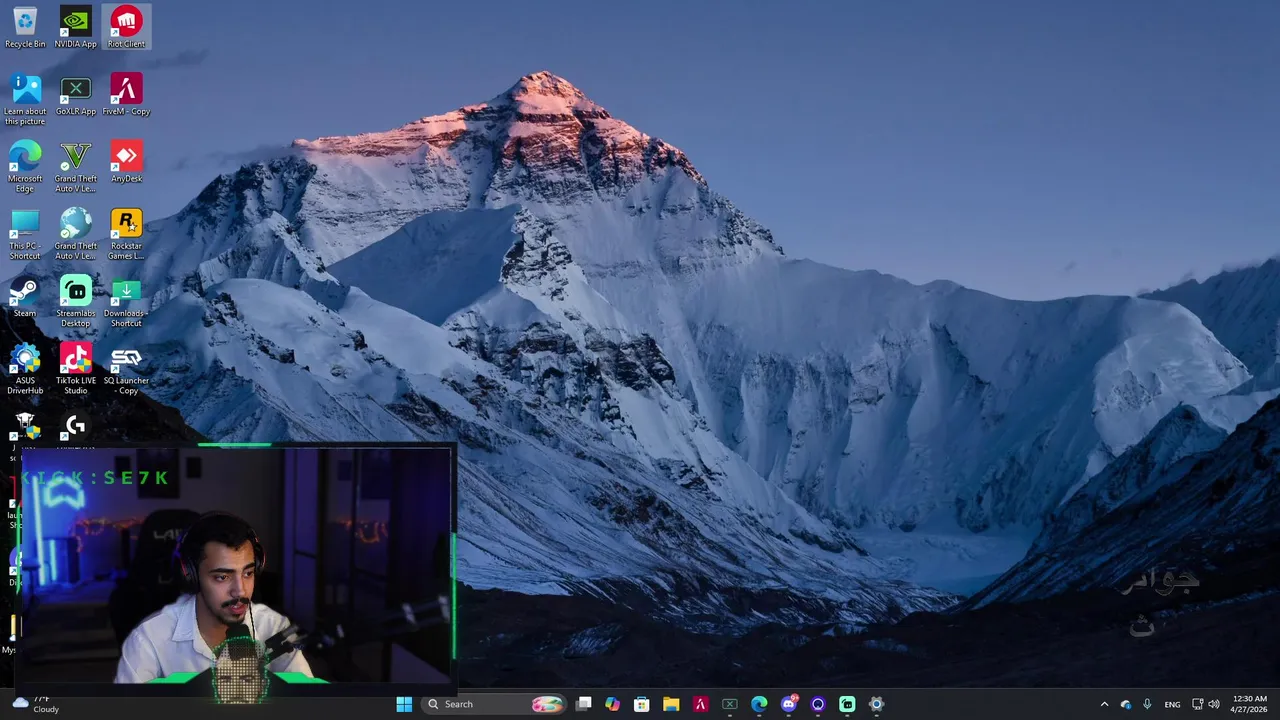Screen dimensions: 1280x720
Task: Click the taskbar Search box
Action: point(494,704)
